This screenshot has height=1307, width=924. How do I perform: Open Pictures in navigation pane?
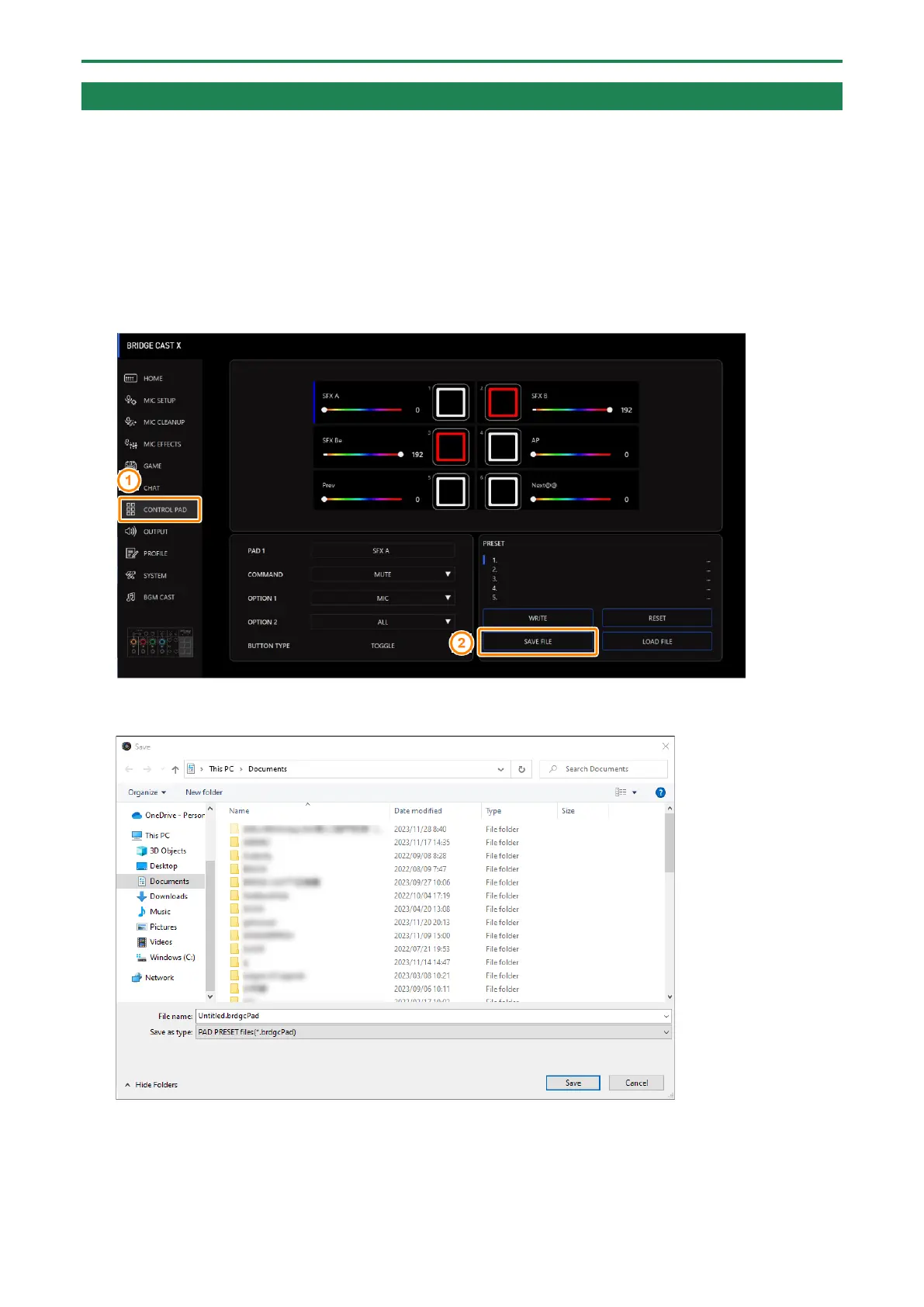click(157, 927)
